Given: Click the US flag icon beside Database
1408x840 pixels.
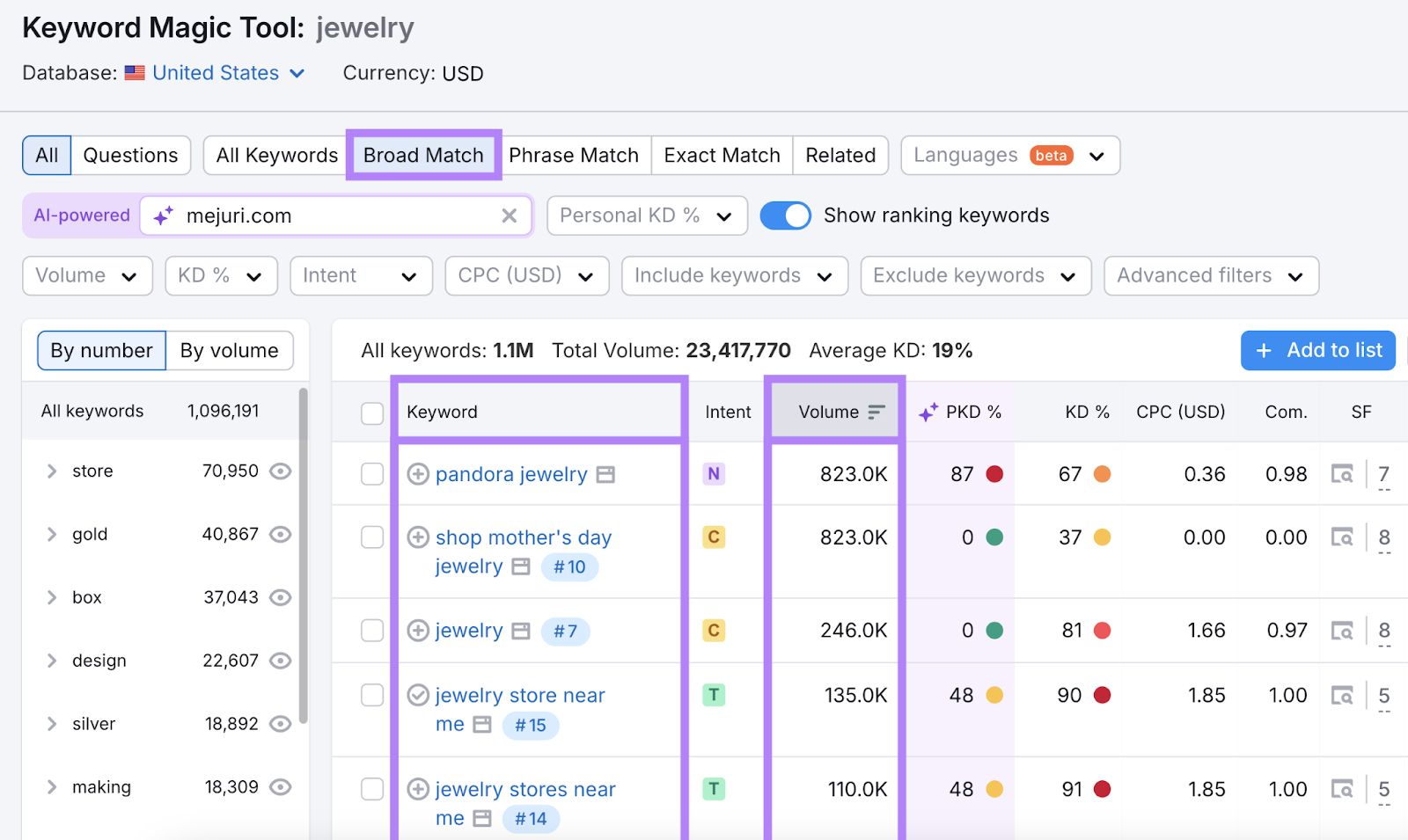Looking at the screenshot, I should click(134, 73).
